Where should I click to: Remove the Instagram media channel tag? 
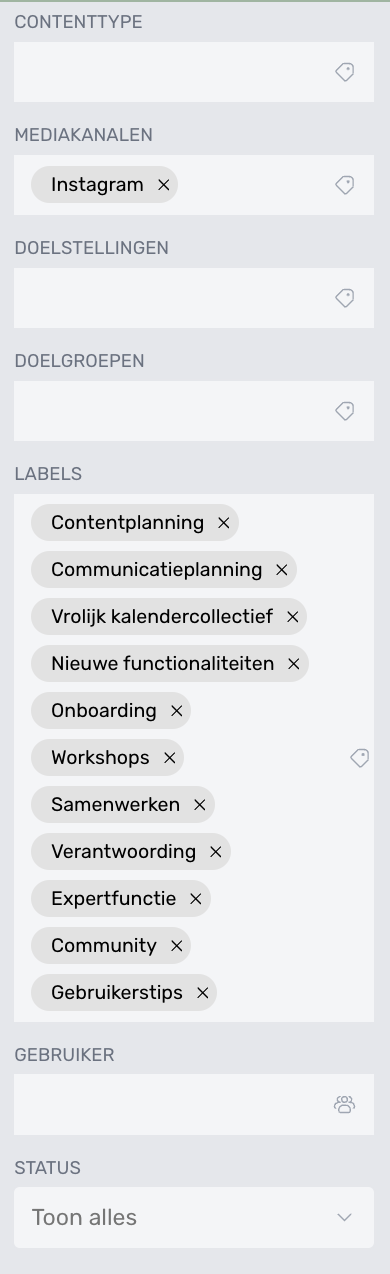click(163, 185)
